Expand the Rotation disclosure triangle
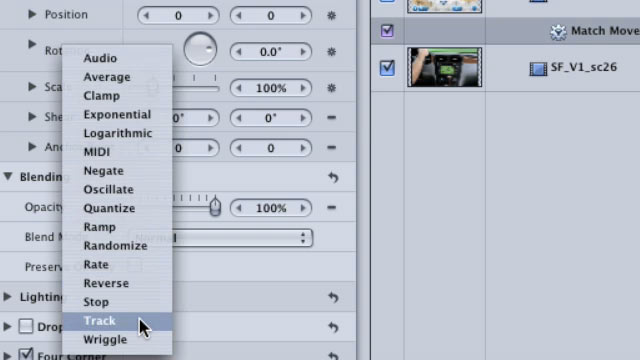640x360 pixels. (x=32, y=44)
